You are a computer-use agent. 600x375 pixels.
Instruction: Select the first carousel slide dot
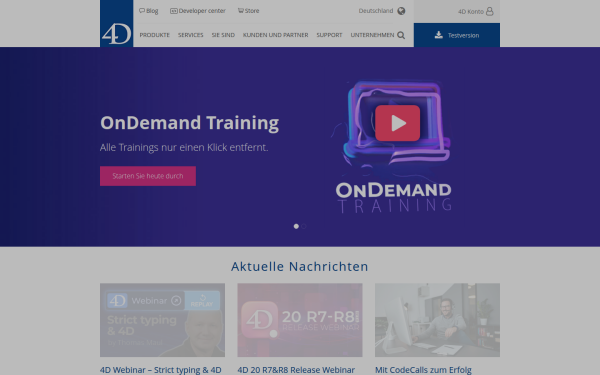tap(296, 227)
